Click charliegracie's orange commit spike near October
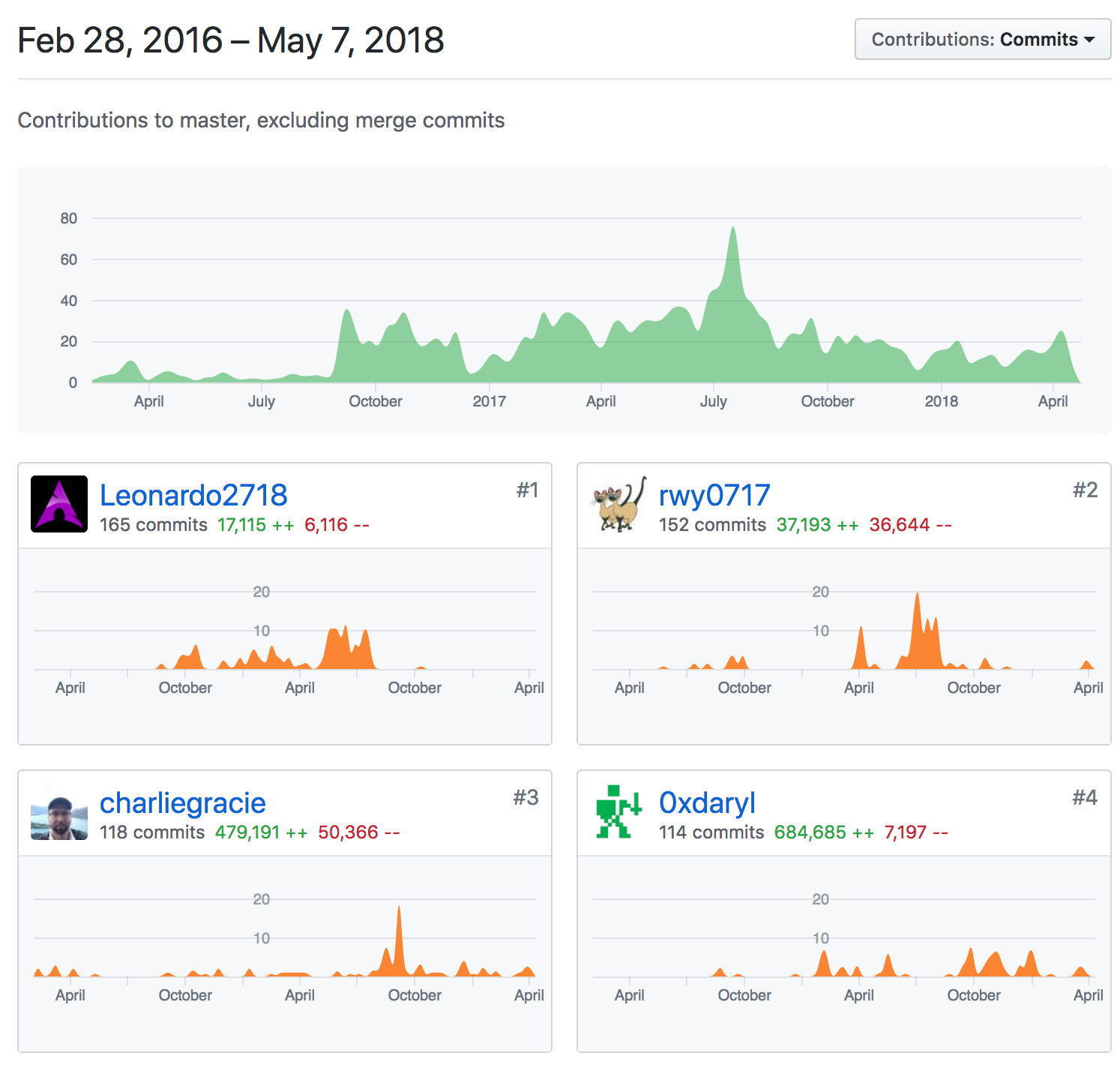This screenshot has width=1120, height=1068. pos(399,942)
